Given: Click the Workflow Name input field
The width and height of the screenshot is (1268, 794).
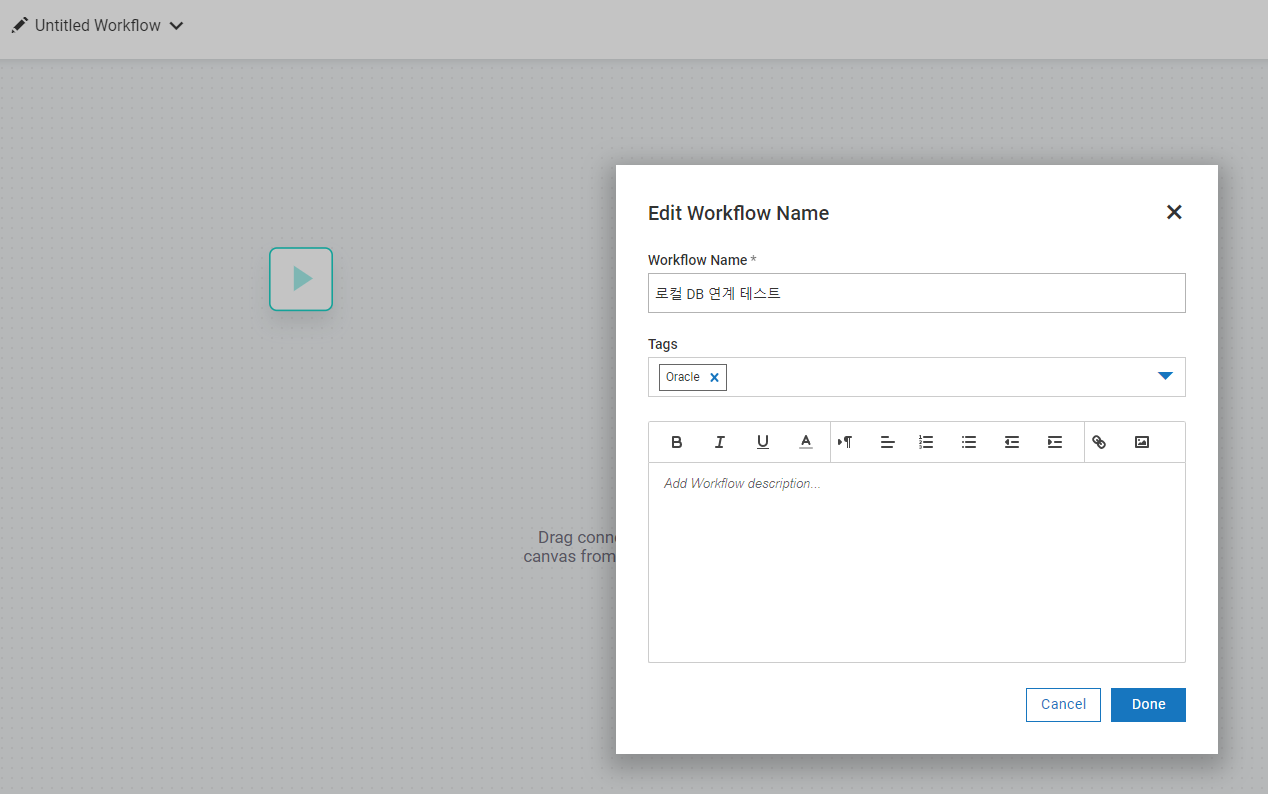Looking at the screenshot, I should [x=916, y=293].
